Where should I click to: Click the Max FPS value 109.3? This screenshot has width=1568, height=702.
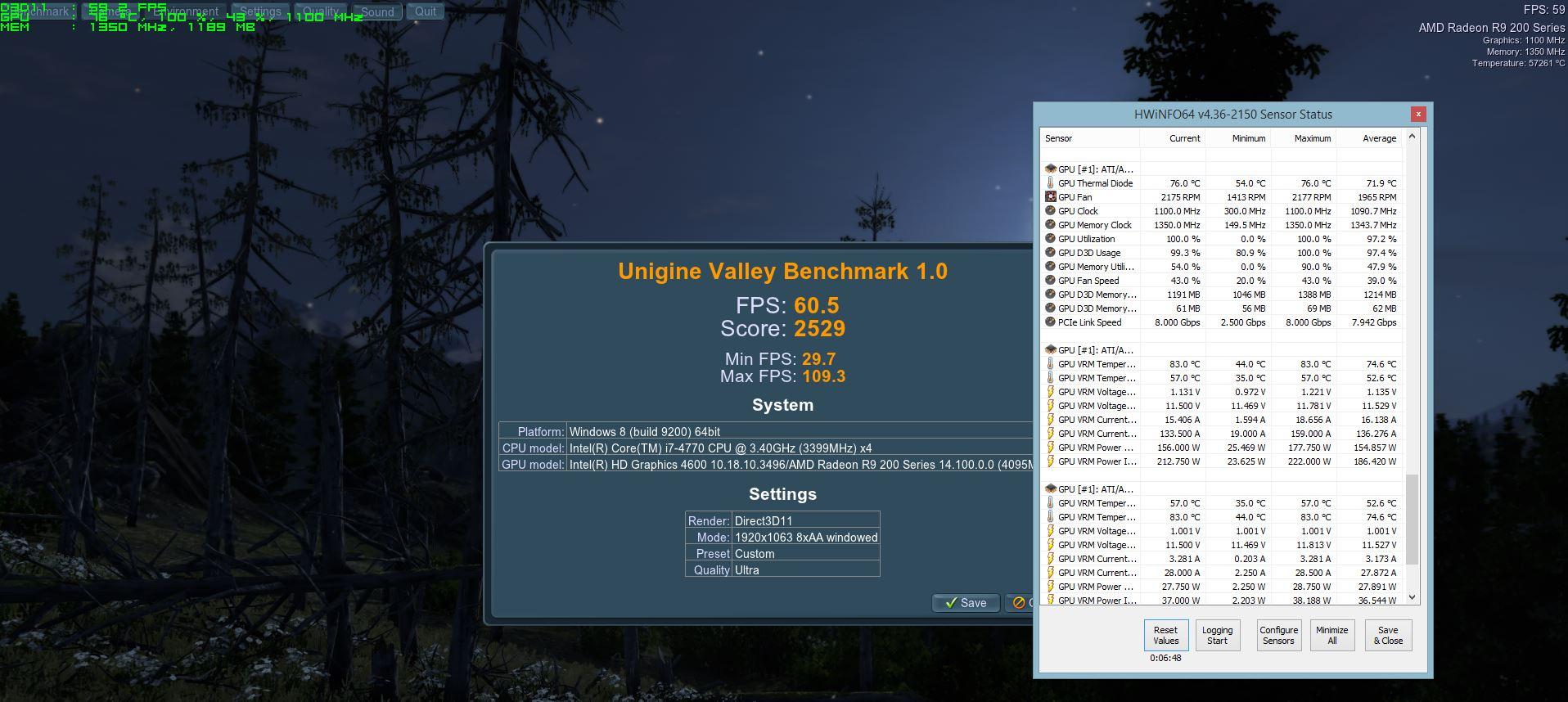click(x=823, y=376)
